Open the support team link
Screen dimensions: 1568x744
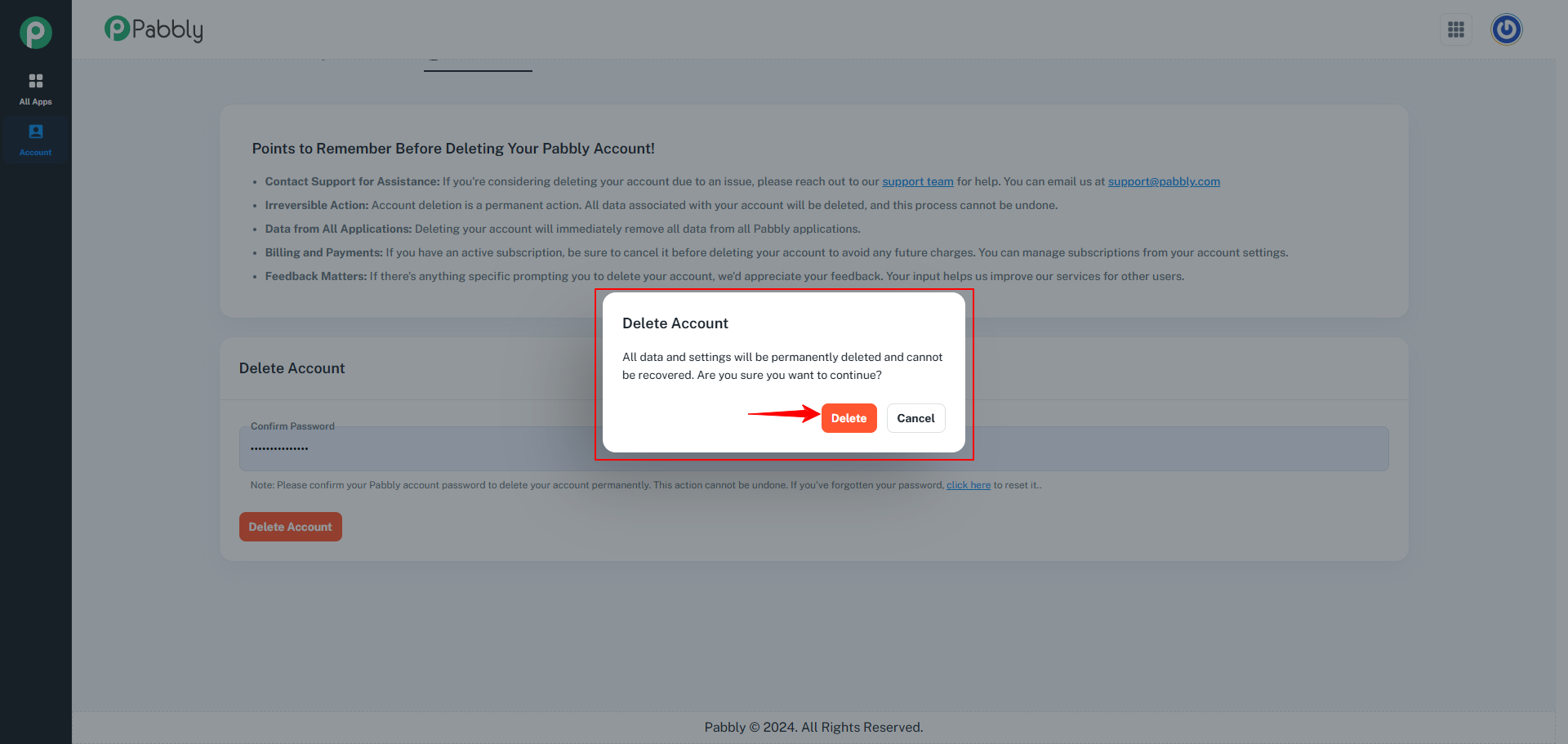click(x=917, y=181)
